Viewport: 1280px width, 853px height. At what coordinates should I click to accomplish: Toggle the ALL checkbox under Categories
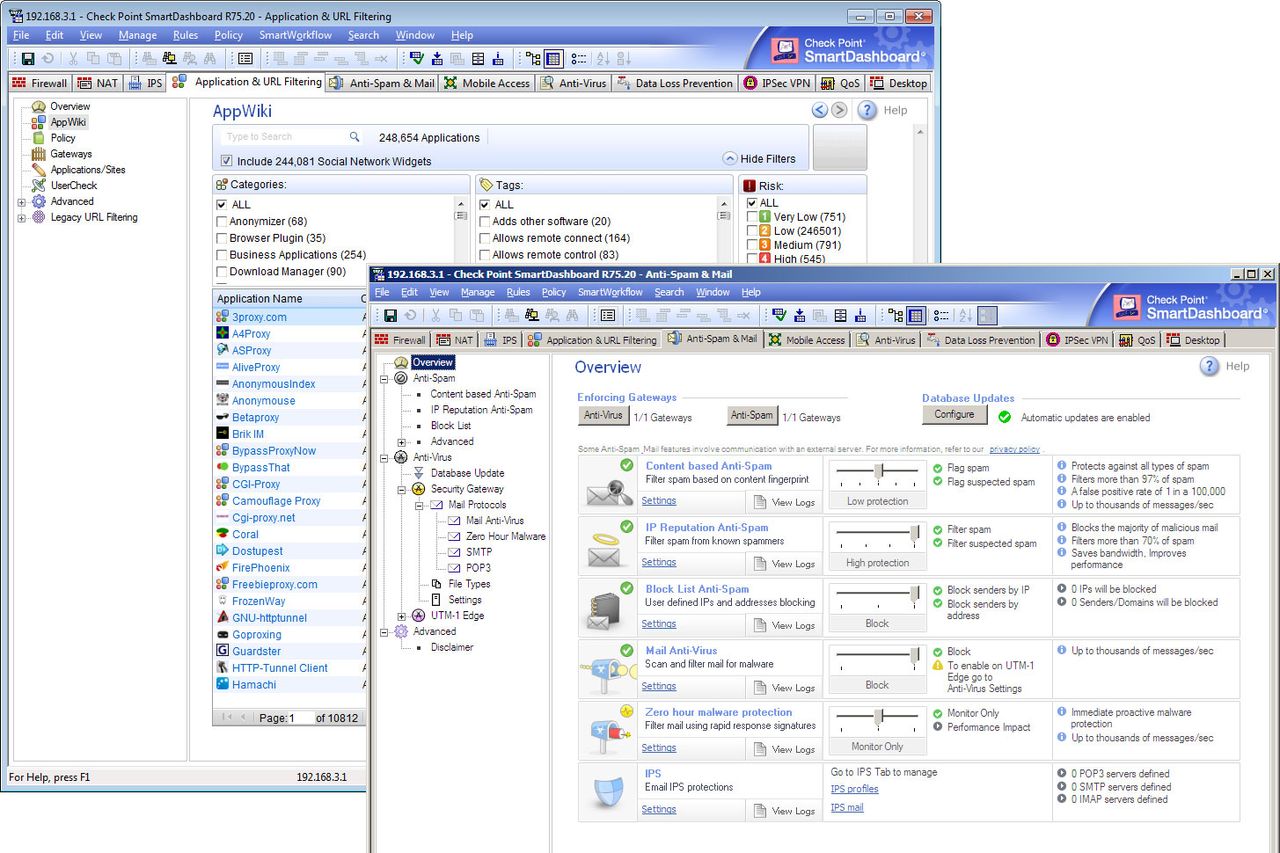point(222,204)
